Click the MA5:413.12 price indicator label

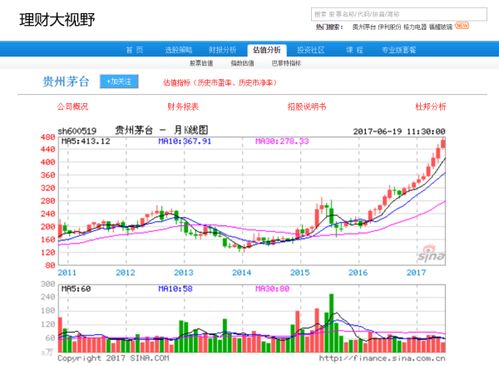[86, 141]
